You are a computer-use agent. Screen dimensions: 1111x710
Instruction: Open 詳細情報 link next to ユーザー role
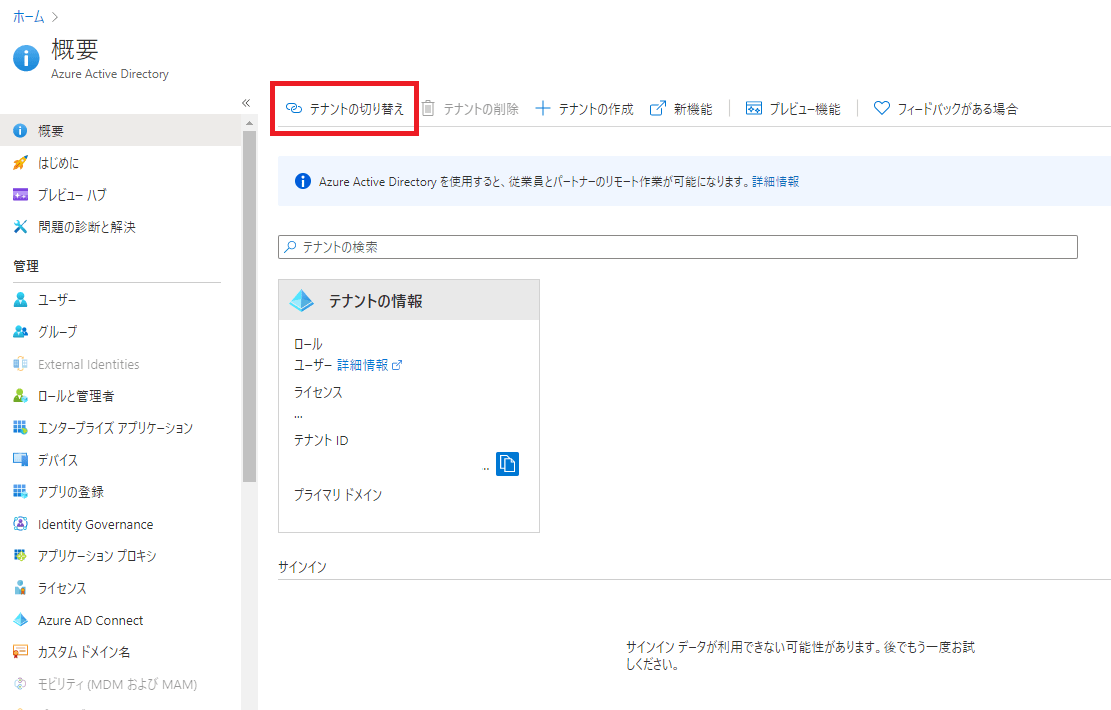tap(369, 365)
